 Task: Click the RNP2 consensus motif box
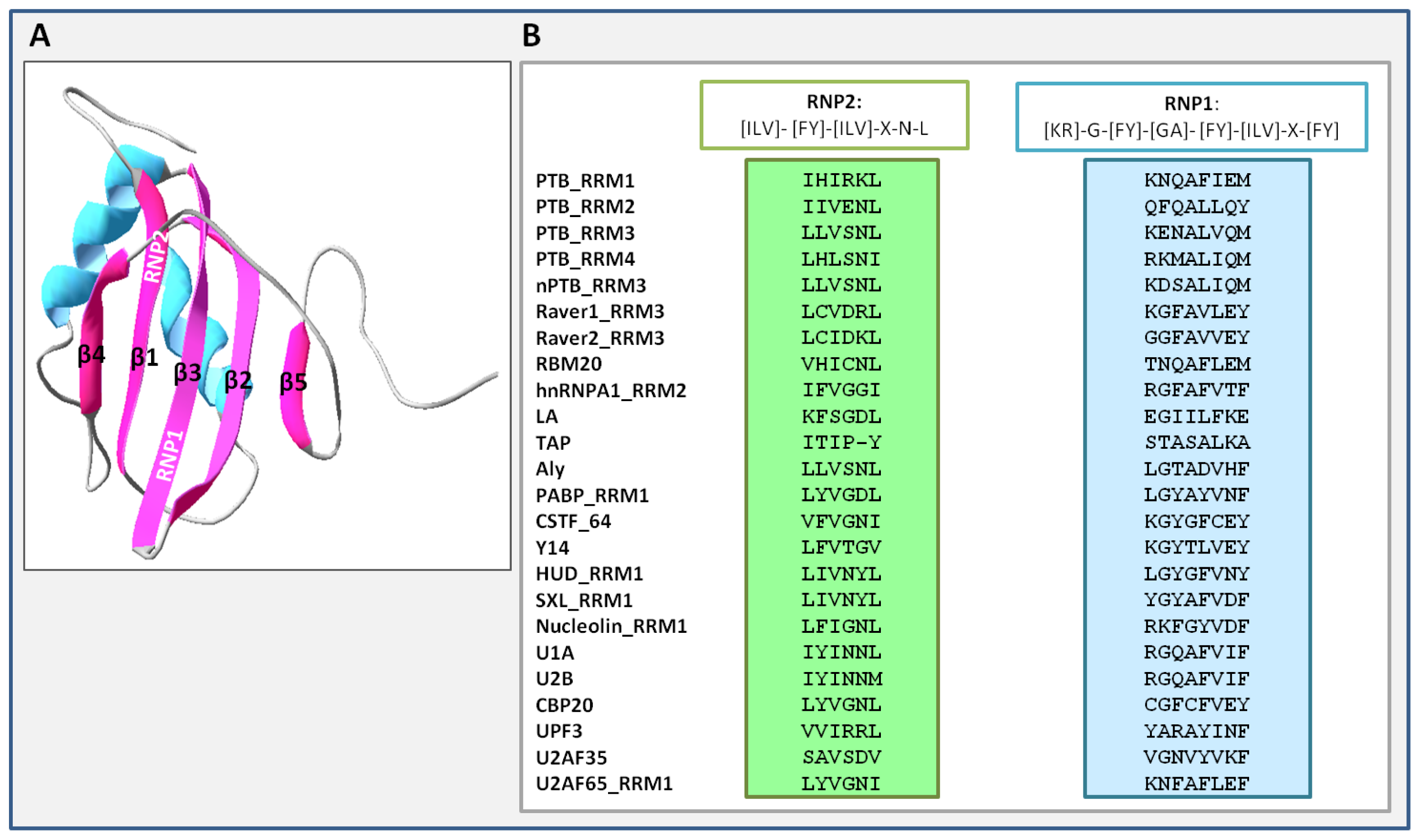pyautogui.click(x=834, y=116)
